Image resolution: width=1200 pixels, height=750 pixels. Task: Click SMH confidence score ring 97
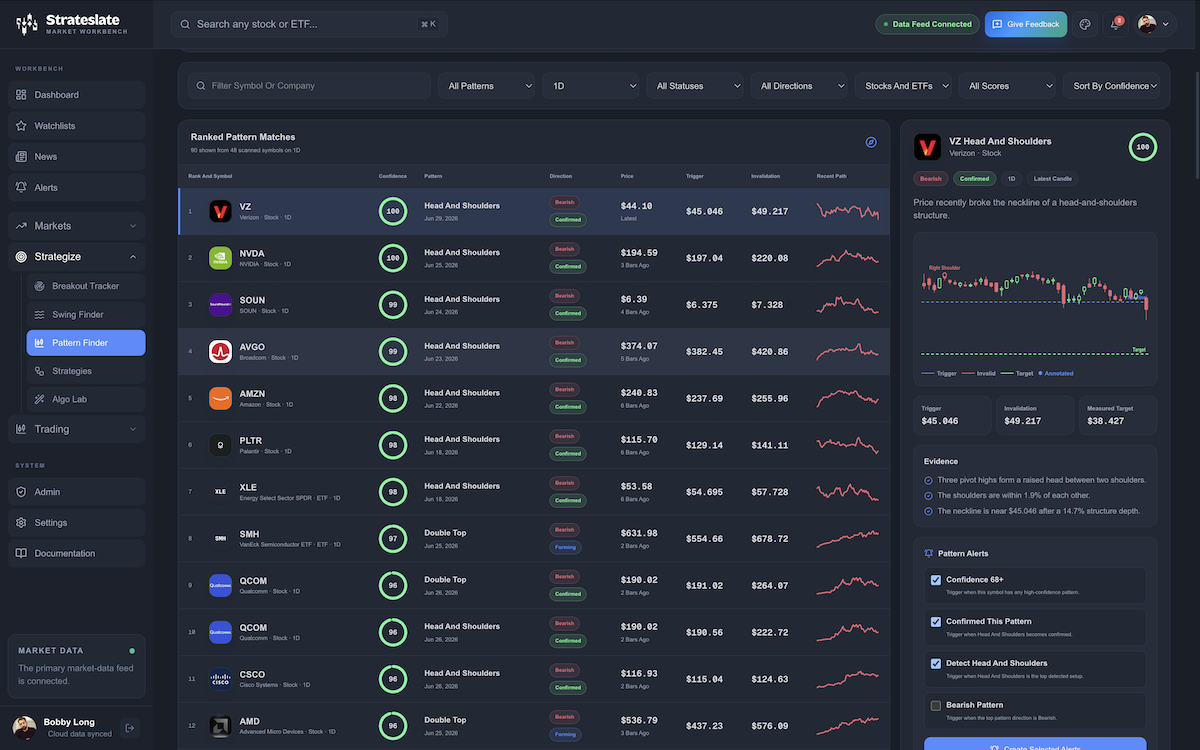(x=393, y=538)
